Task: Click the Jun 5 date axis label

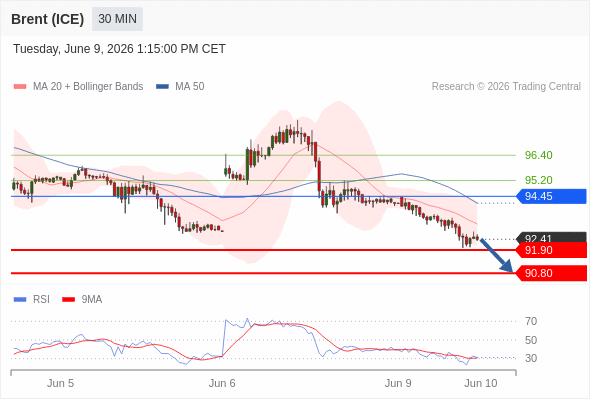Action: pos(60,383)
